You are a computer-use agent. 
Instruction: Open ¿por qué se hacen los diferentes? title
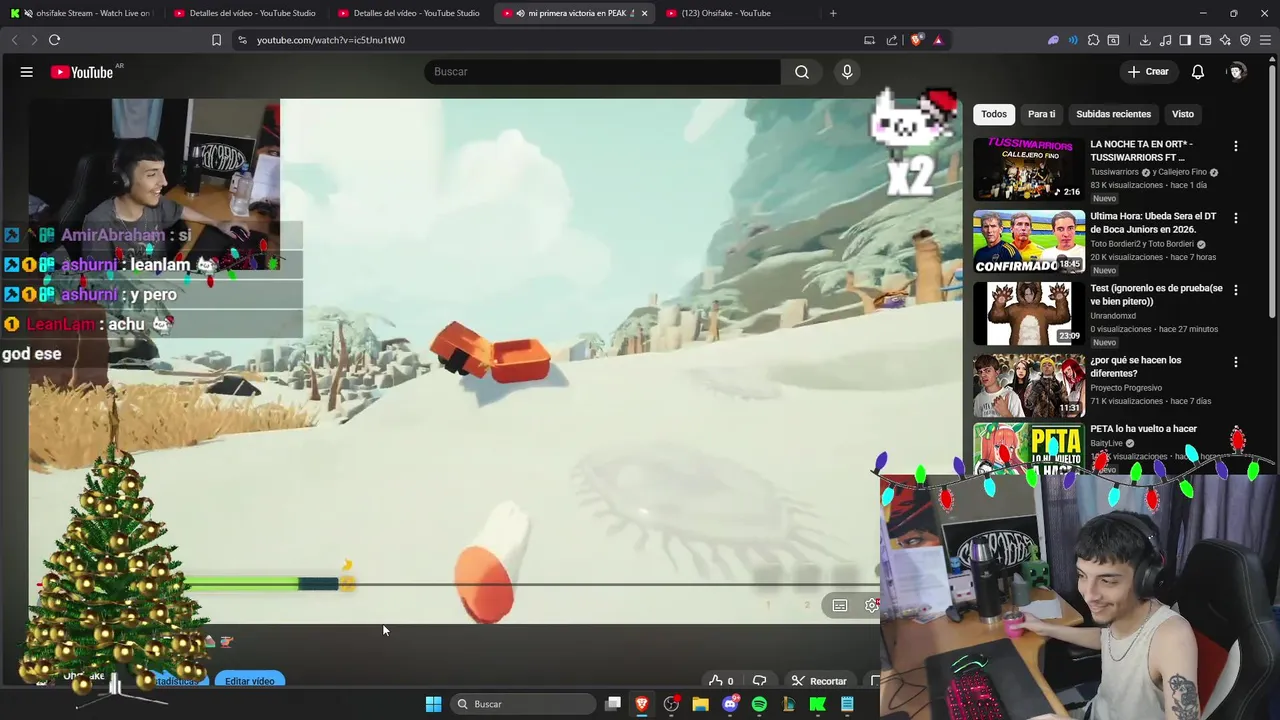[x=1135, y=366]
